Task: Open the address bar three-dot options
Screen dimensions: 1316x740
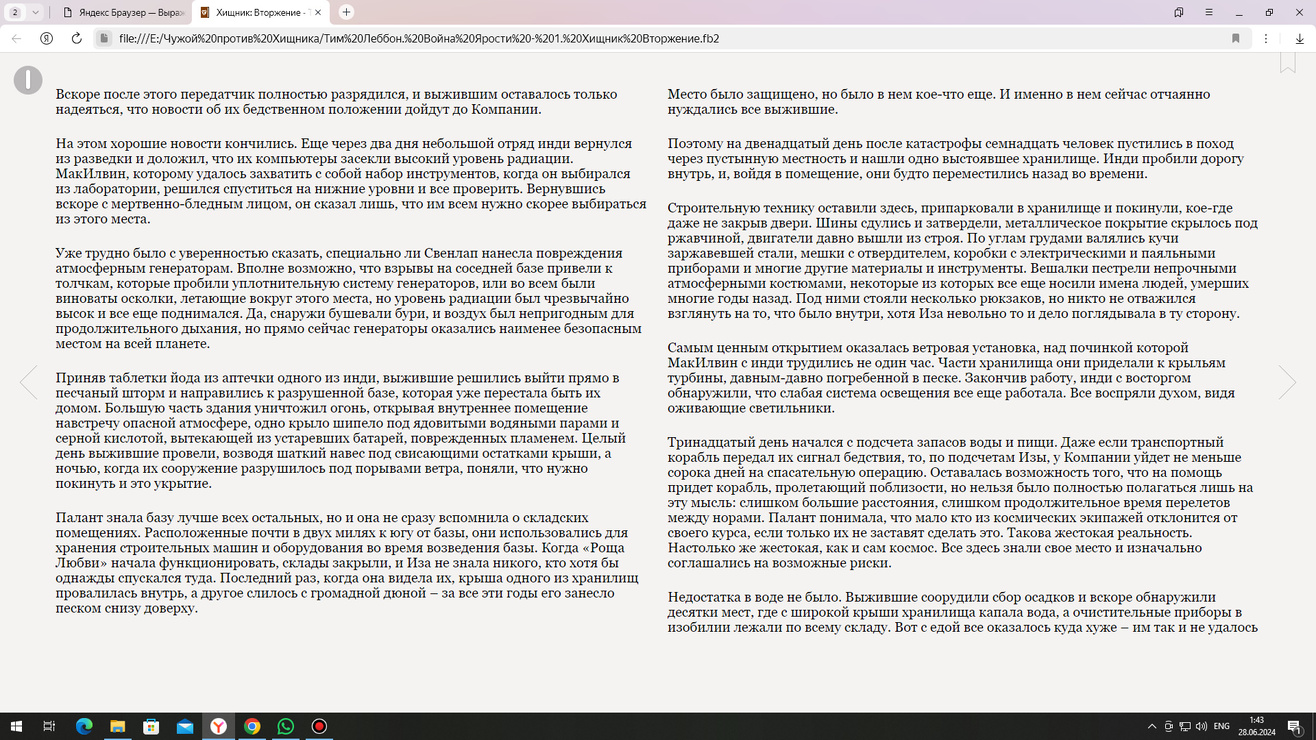Action: 1266,38
